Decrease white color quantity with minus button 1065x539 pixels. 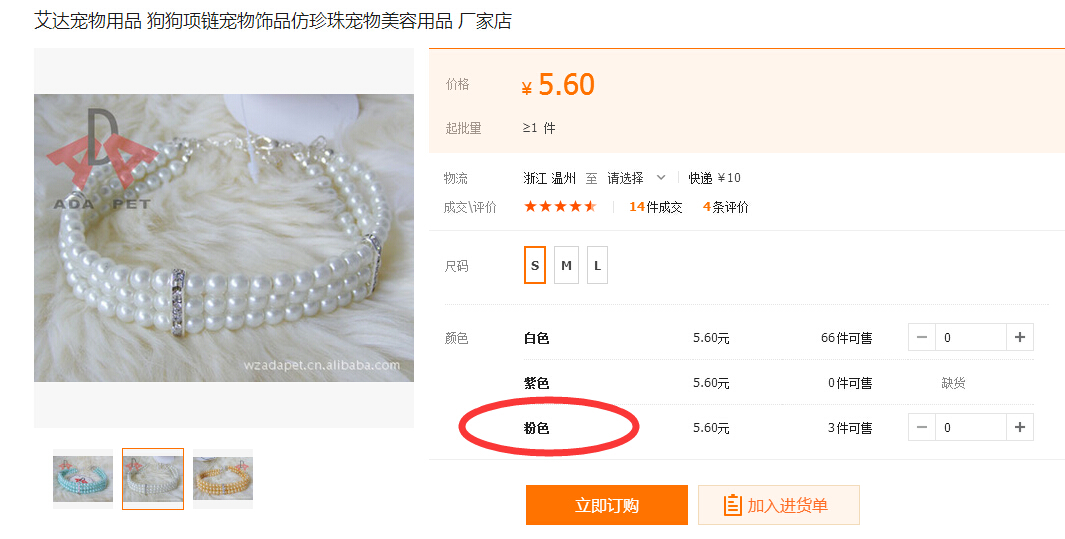pyautogui.click(x=922, y=338)
